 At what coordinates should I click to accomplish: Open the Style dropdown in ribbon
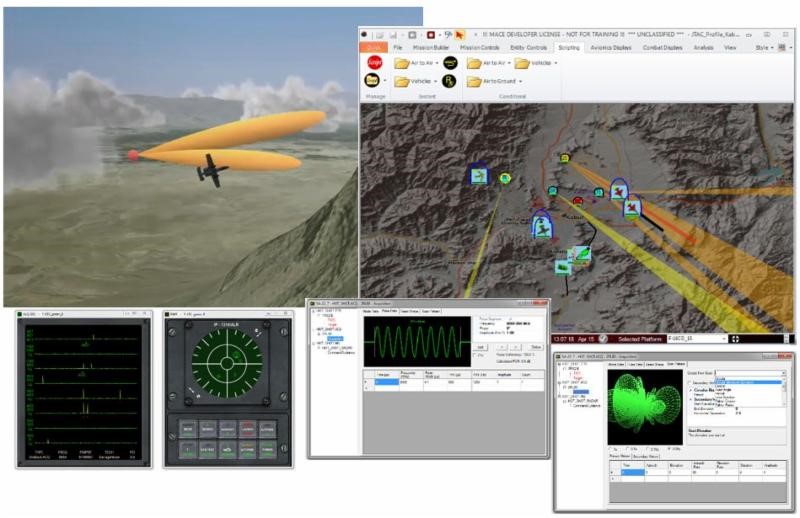click(764, 47)
